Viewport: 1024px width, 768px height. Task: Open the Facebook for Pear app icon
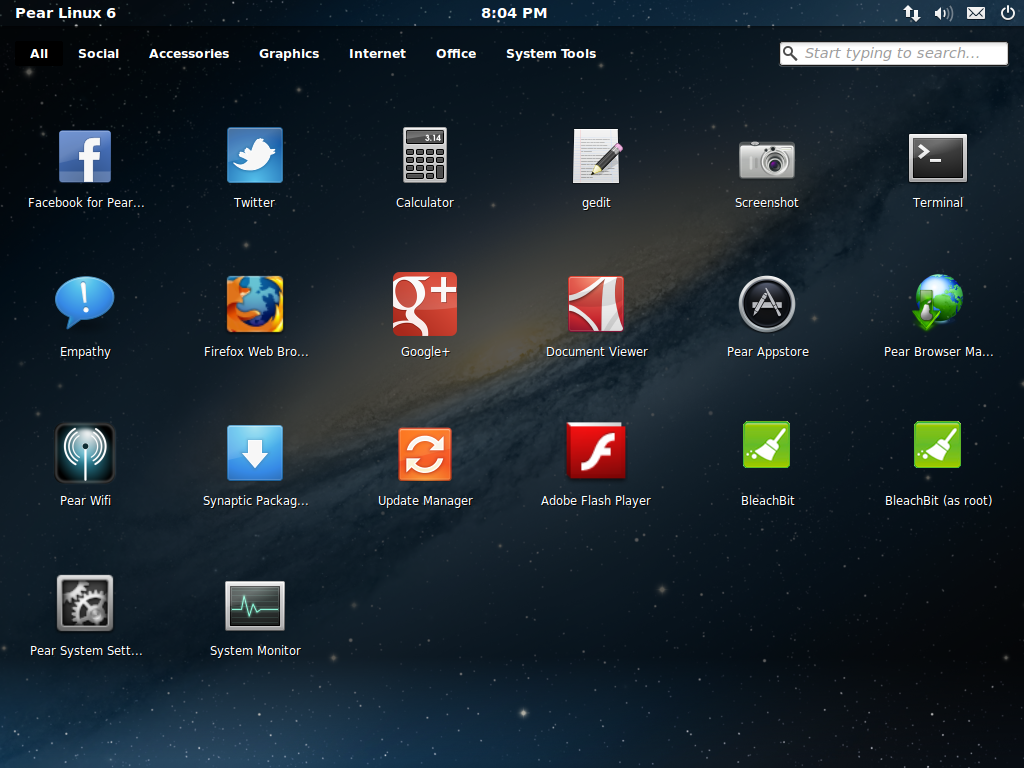click(85, 156)
